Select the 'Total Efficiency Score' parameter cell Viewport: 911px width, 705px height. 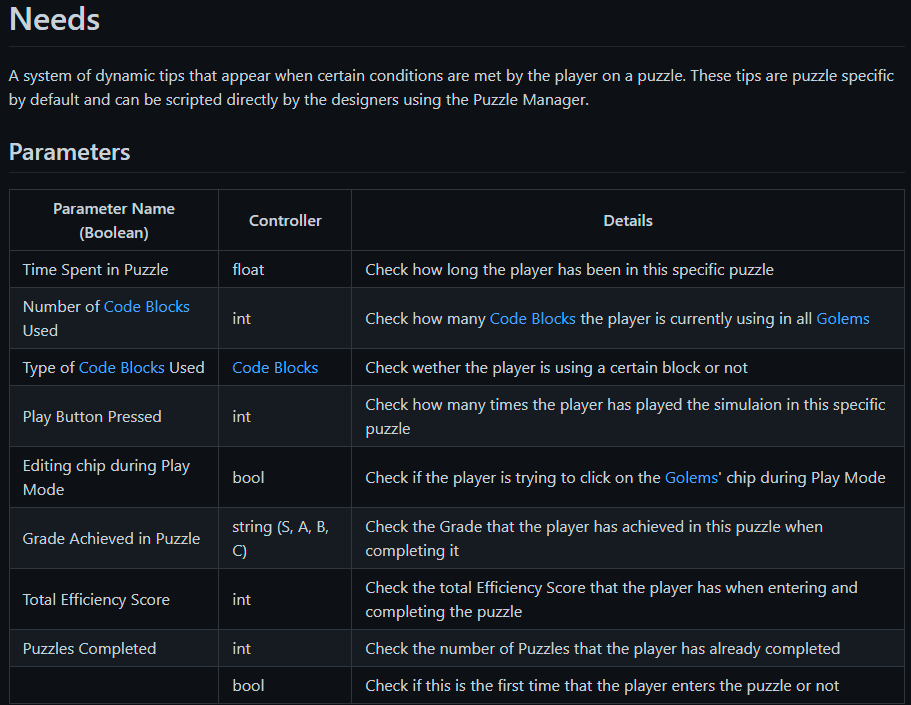pos(96,600)
